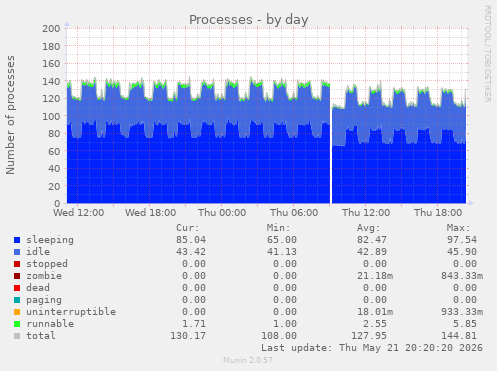Click the stopped legend color swatch
The image size is (497, 371).
(x=17, y=264)
